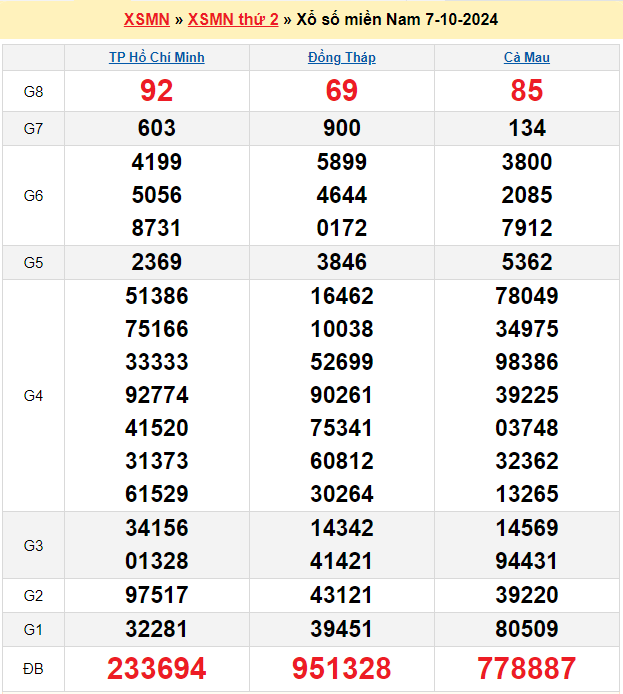Select G1 number 32281

pyautogui.click(x=157, y=629)
